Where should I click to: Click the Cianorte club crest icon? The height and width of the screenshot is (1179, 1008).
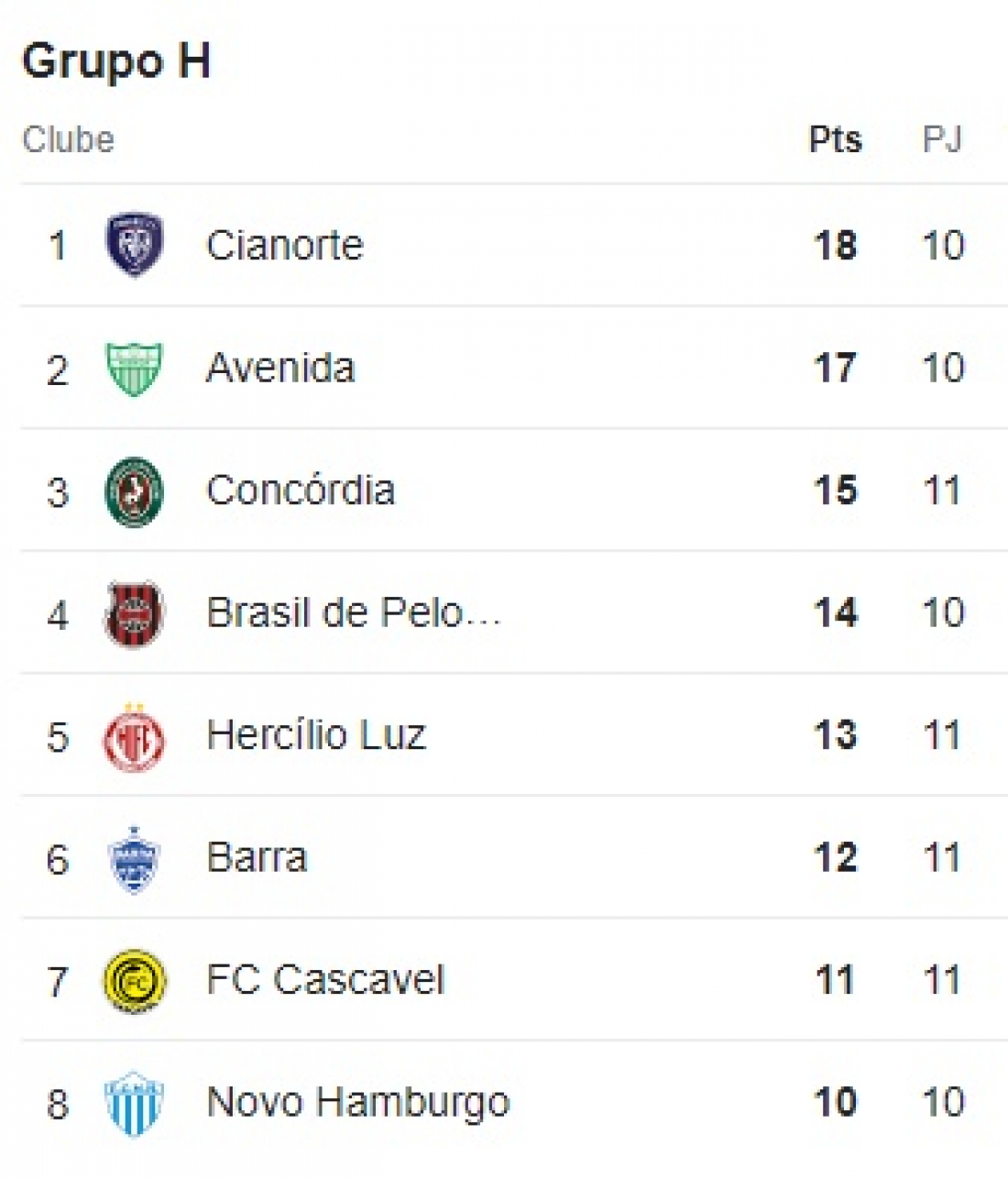[135, 245]
